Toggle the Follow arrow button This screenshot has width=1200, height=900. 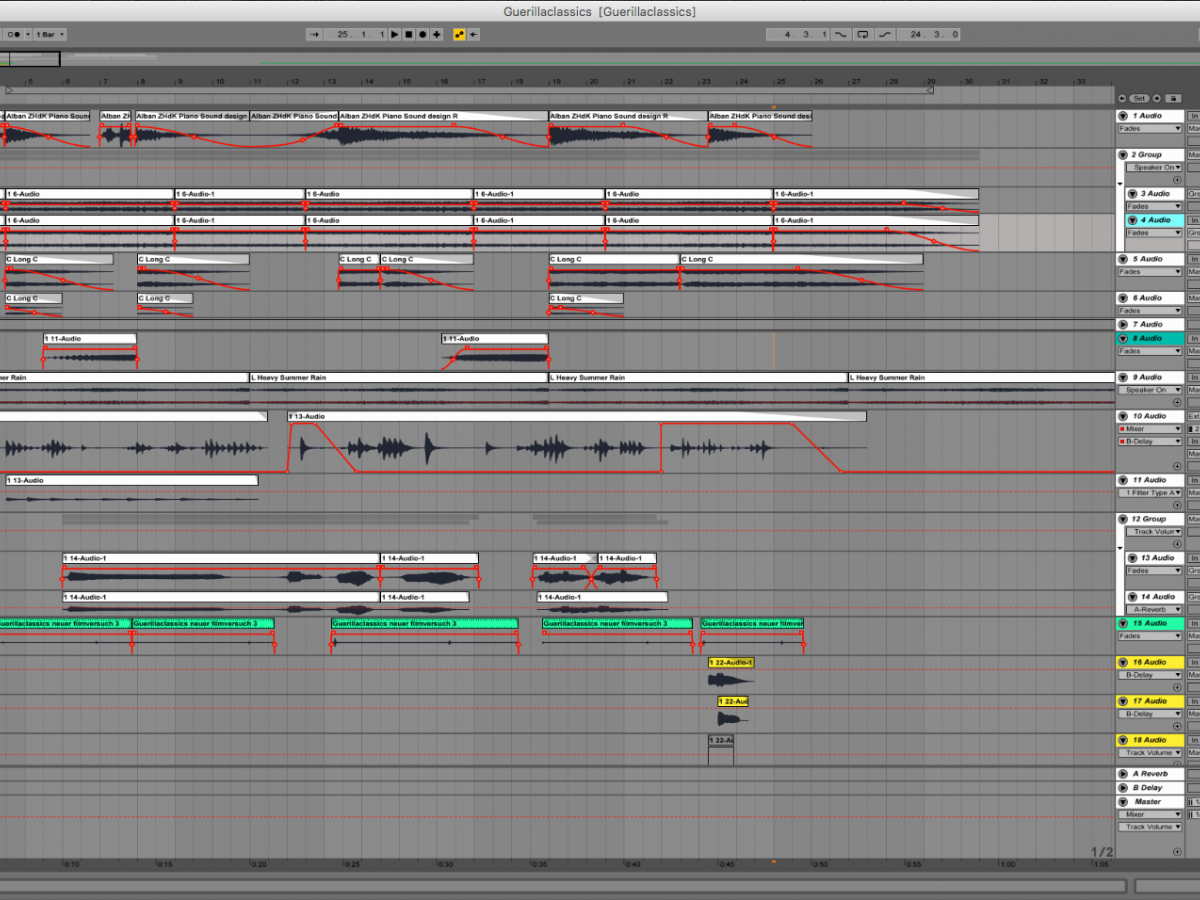[x=315, y=34]
